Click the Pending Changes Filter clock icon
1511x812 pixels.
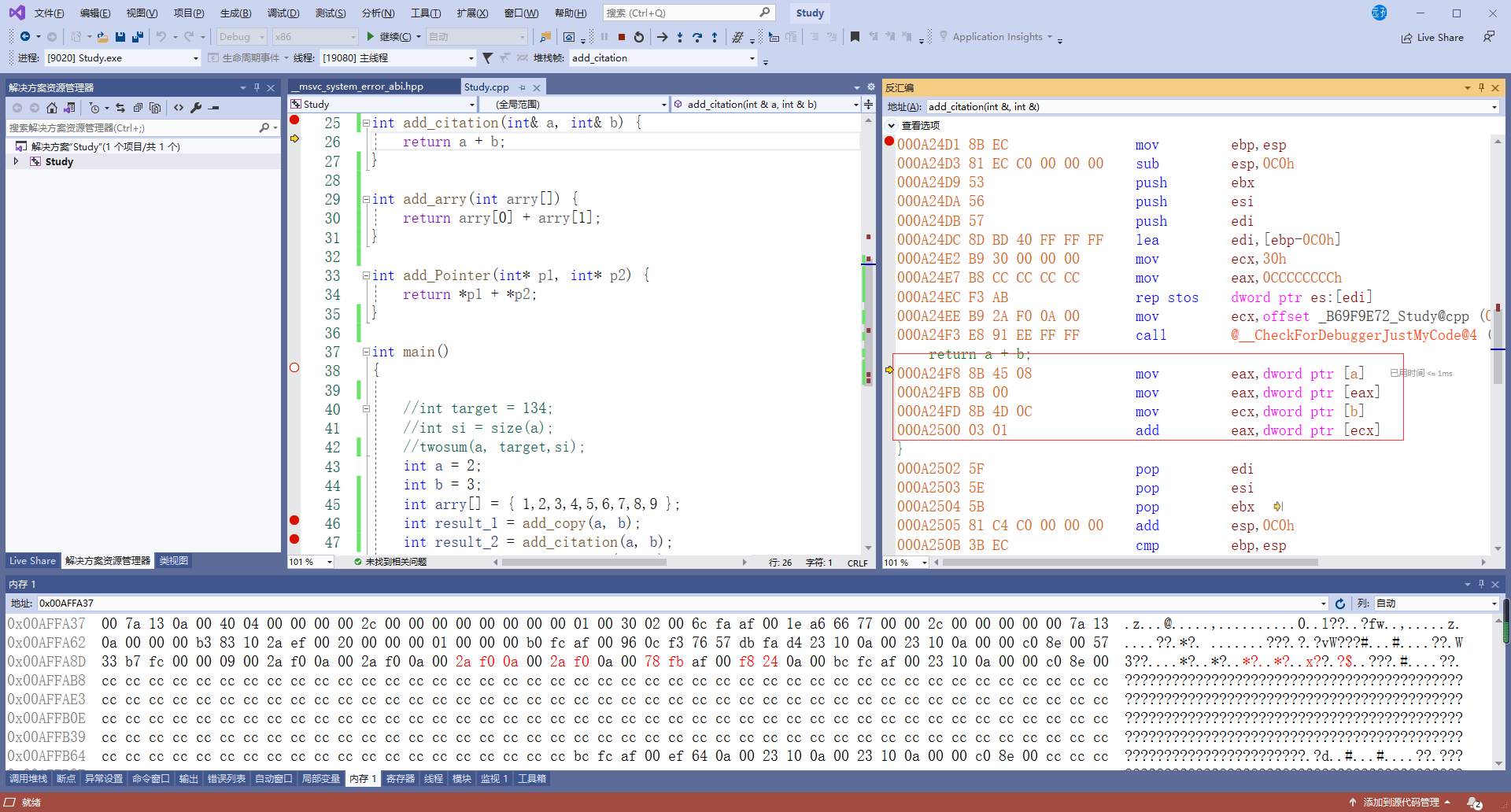(94, 108)
